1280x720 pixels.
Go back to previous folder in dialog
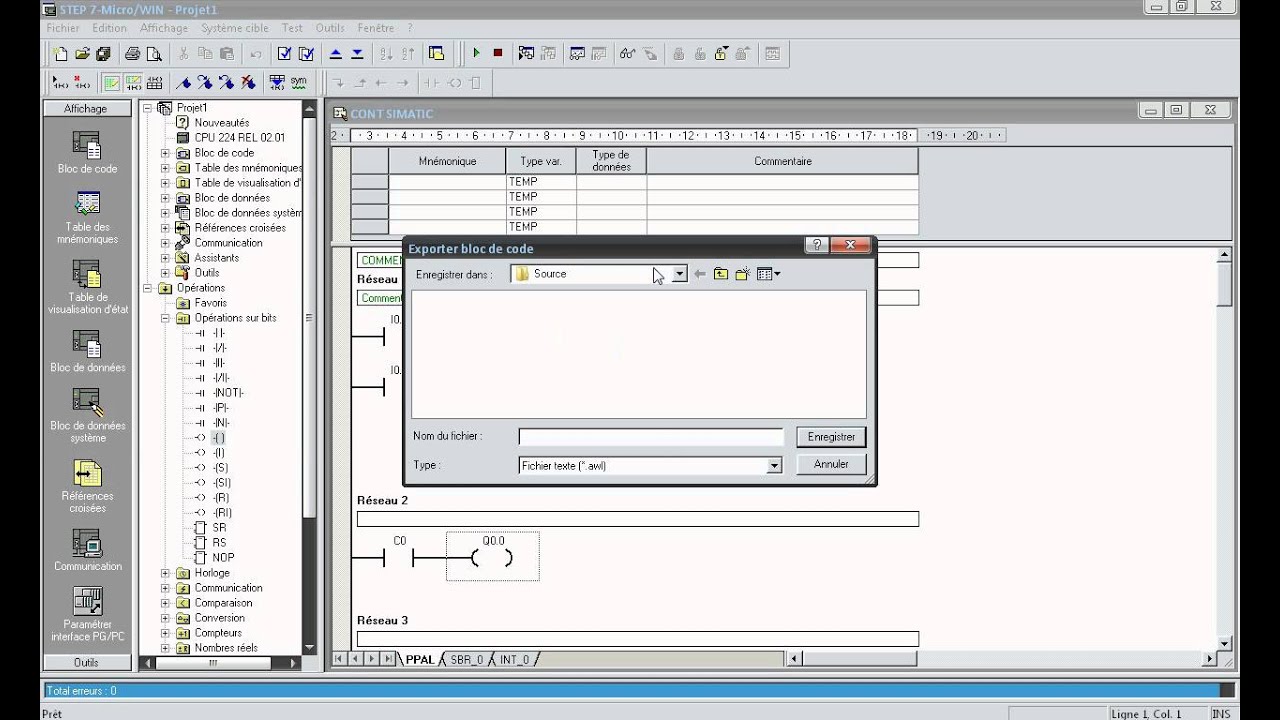699,274
